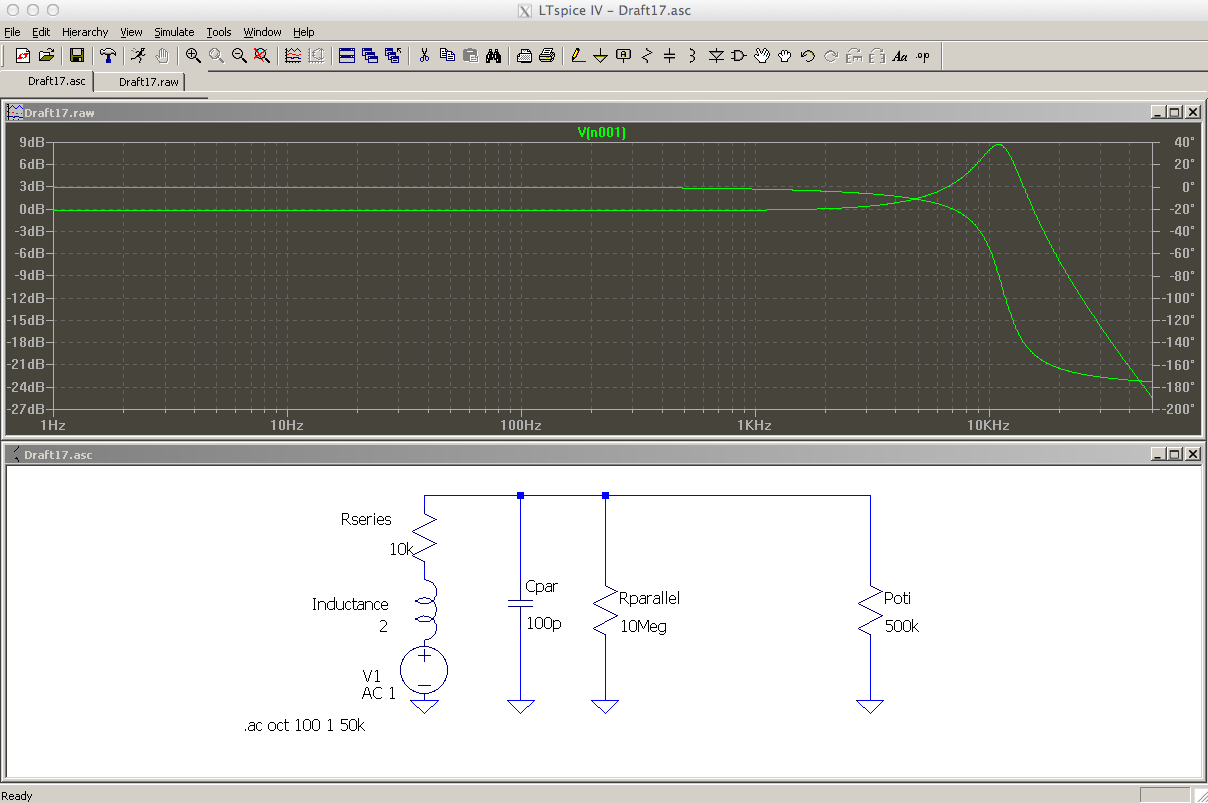Click the 9dB magnitude axis label

click(33, 142)
